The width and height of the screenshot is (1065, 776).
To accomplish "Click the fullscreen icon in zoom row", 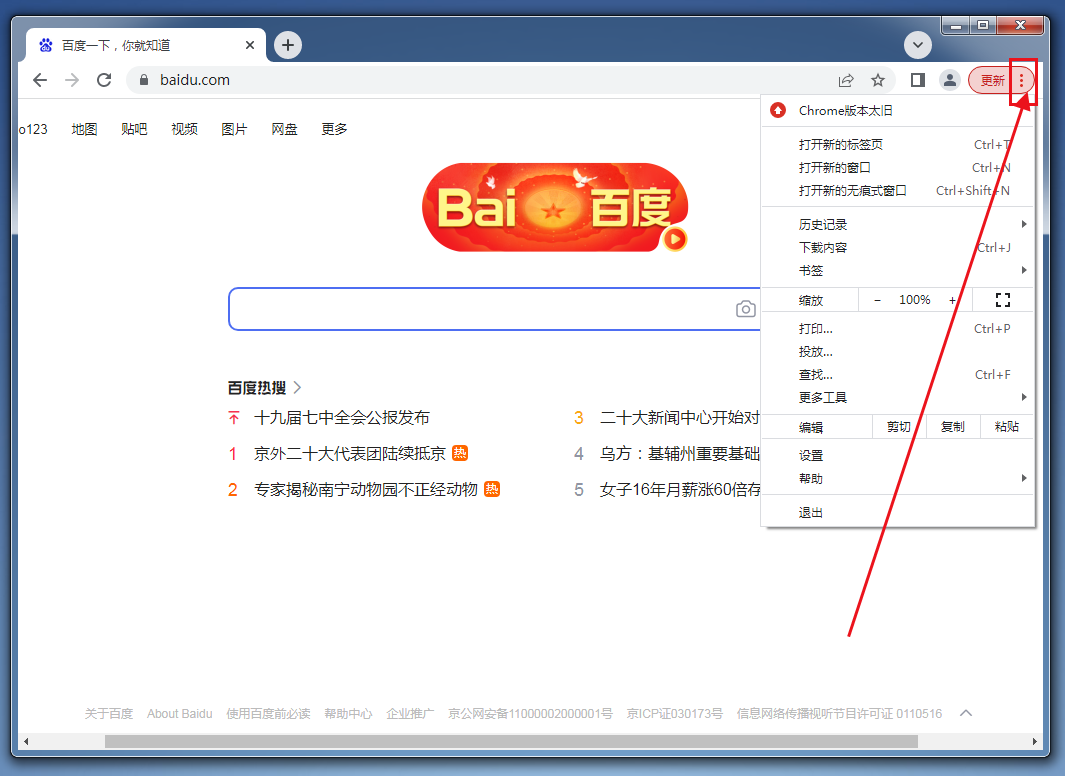I will 1003,300.
